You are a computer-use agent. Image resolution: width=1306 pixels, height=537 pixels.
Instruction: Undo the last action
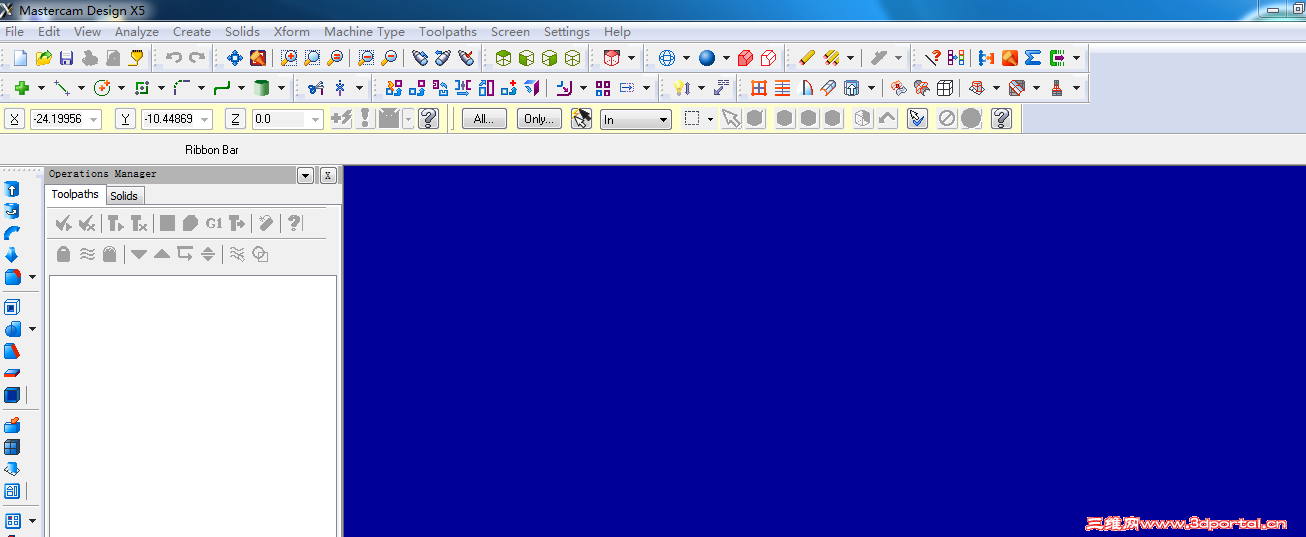[x=174, y=58]
